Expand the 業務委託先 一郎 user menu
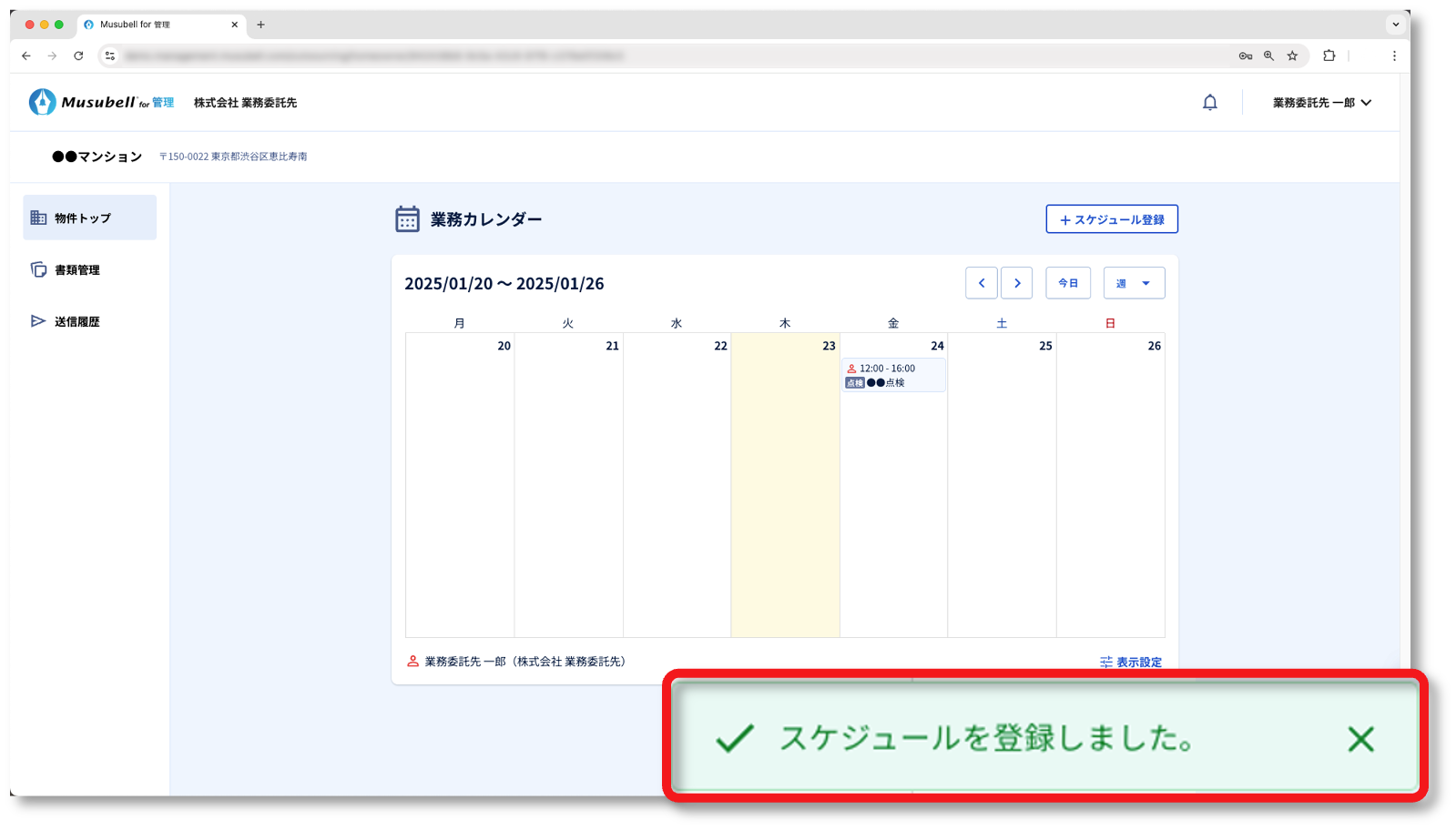This screenshot has width=1456, height=830. tap(1321, 103)
